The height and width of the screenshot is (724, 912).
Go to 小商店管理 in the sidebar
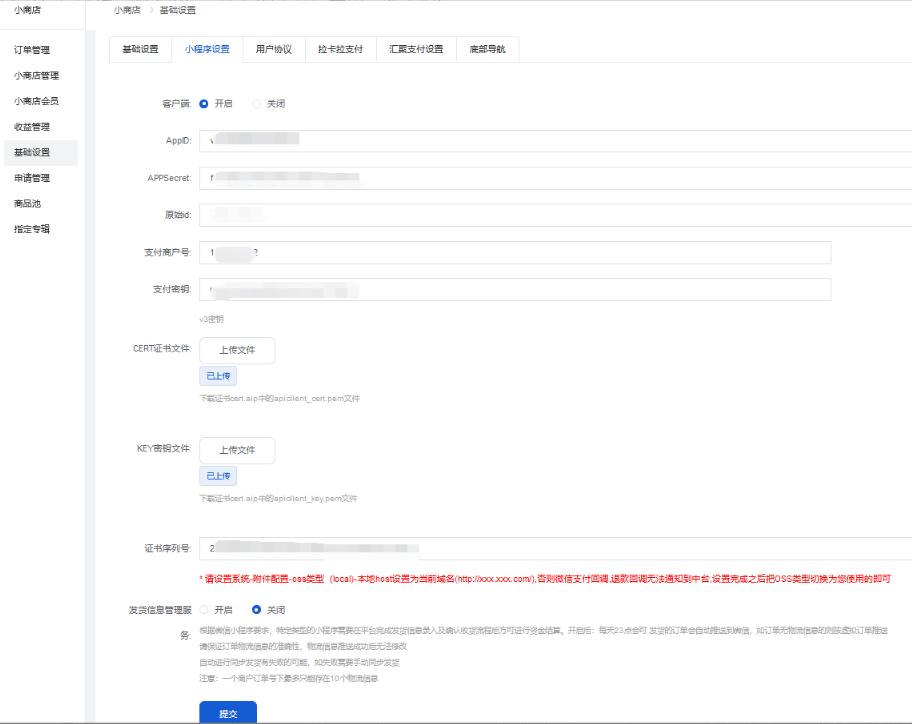[36, 75]
